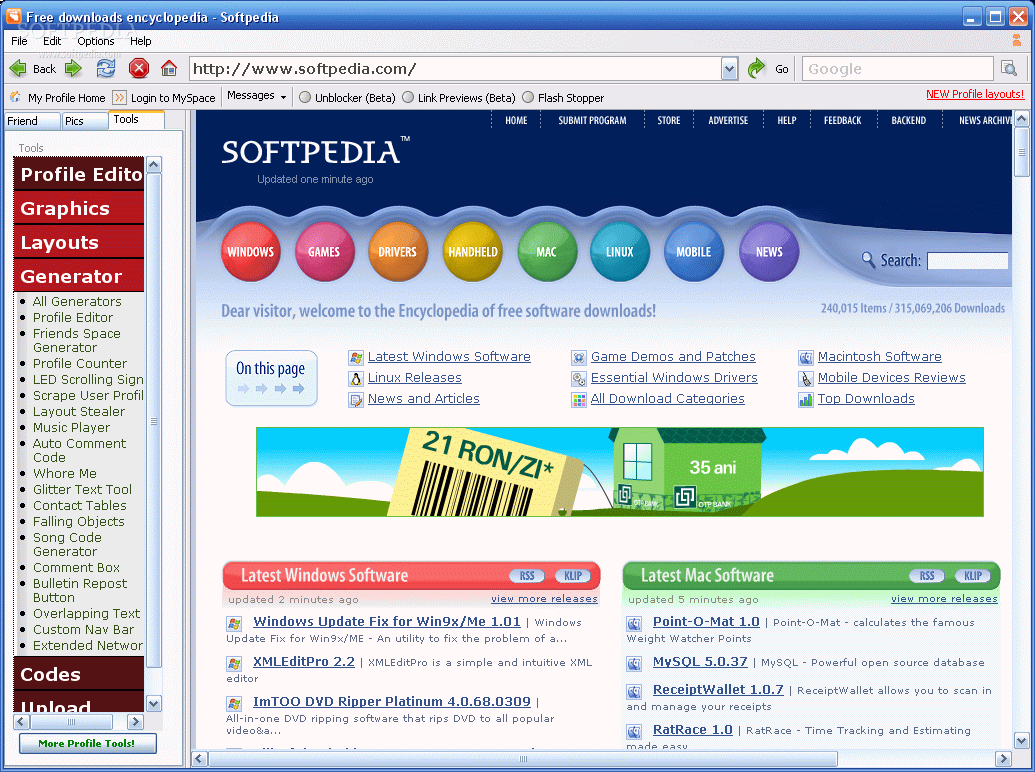
Task: Click the Tools panel scroll right arrow
Action: pos(135,721)
